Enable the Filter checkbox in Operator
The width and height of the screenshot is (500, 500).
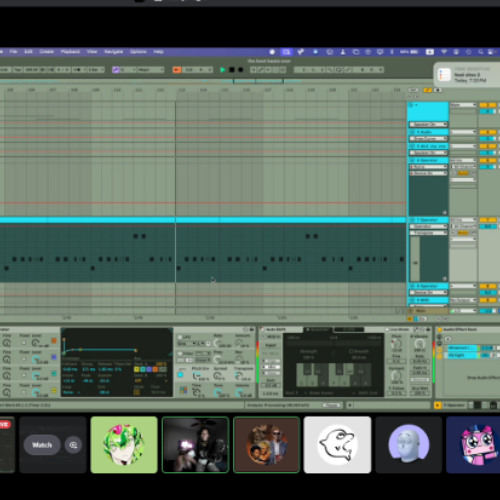(180, 353)
